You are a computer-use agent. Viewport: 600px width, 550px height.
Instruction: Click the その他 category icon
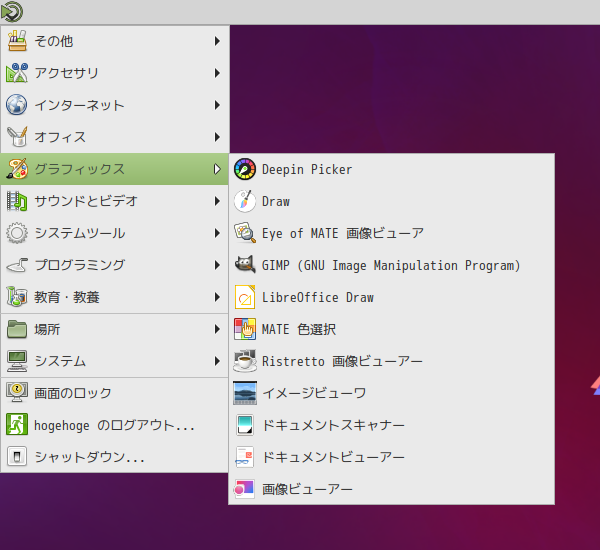[17, 41]
